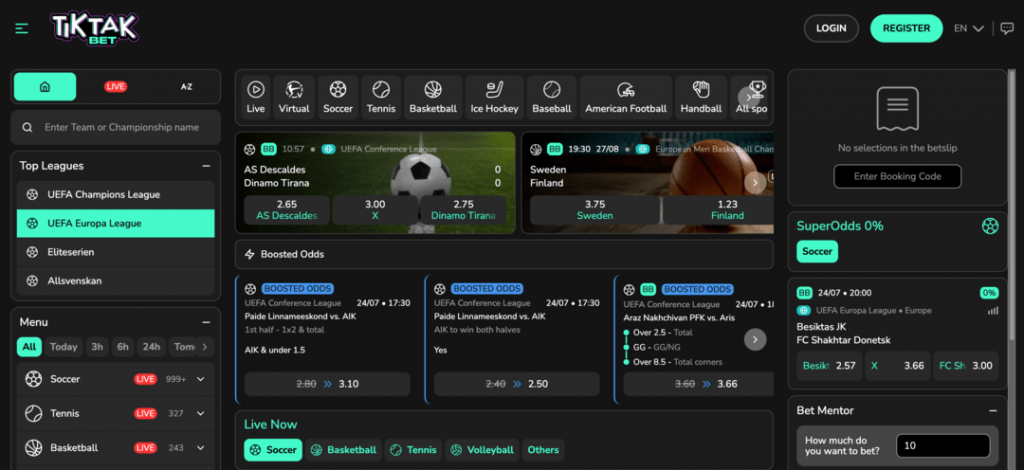Collapse the Top Leagues section
Viewport: 1024px width, 470px height.
pyautogui.click(x=206, y=166)
